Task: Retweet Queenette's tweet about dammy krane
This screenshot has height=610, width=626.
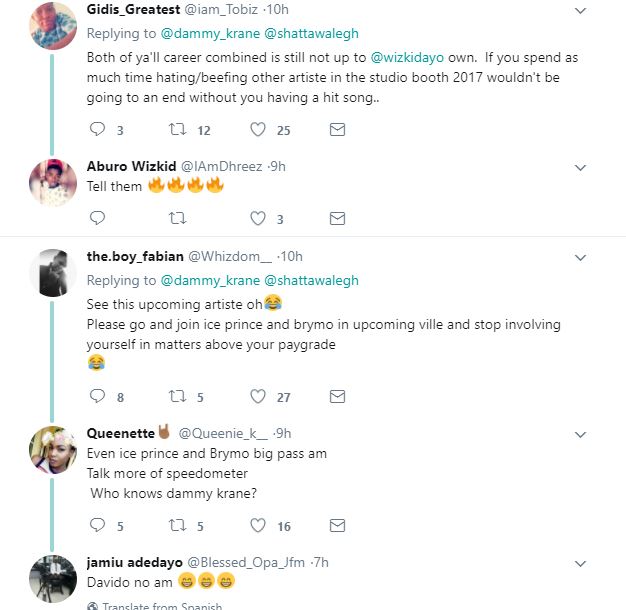Action: (x=178, y=525)
